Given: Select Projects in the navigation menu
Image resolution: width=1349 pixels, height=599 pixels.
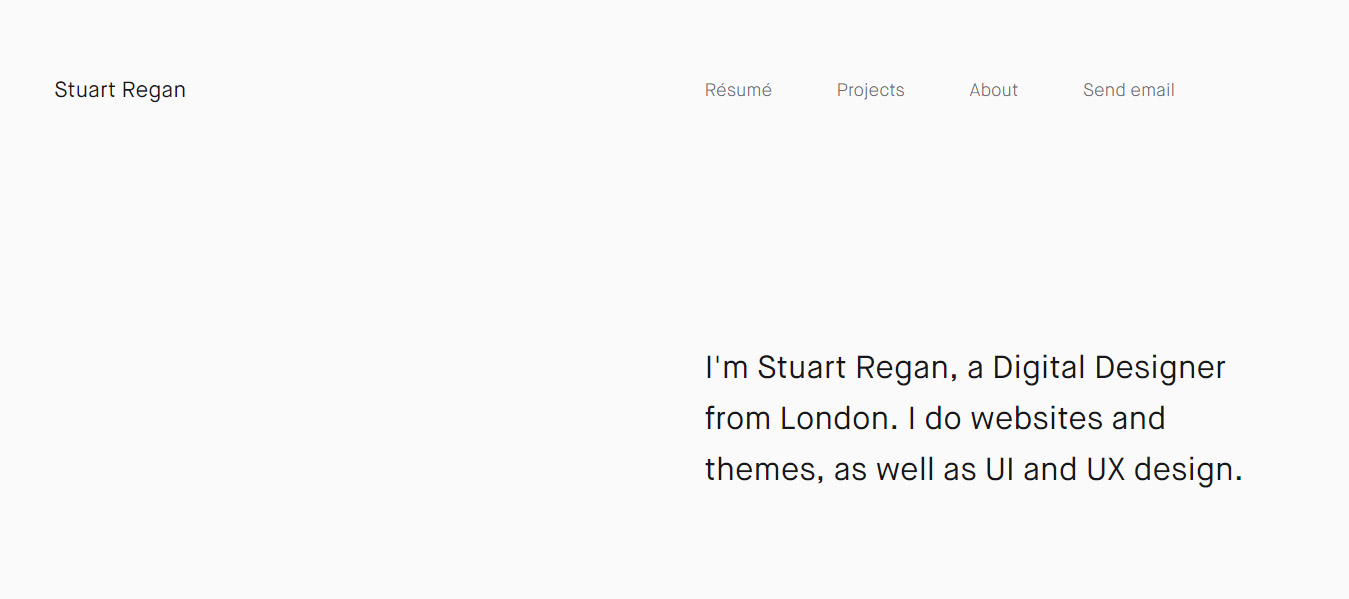Looking at the screenshot, I should click(870, 90).
